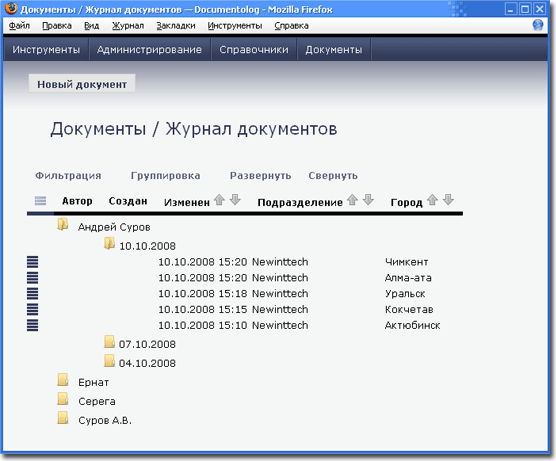Screen dimensions: 556x461
Task: Sort Подразделение column with down arrow
Action: click(x=368, y=200)
